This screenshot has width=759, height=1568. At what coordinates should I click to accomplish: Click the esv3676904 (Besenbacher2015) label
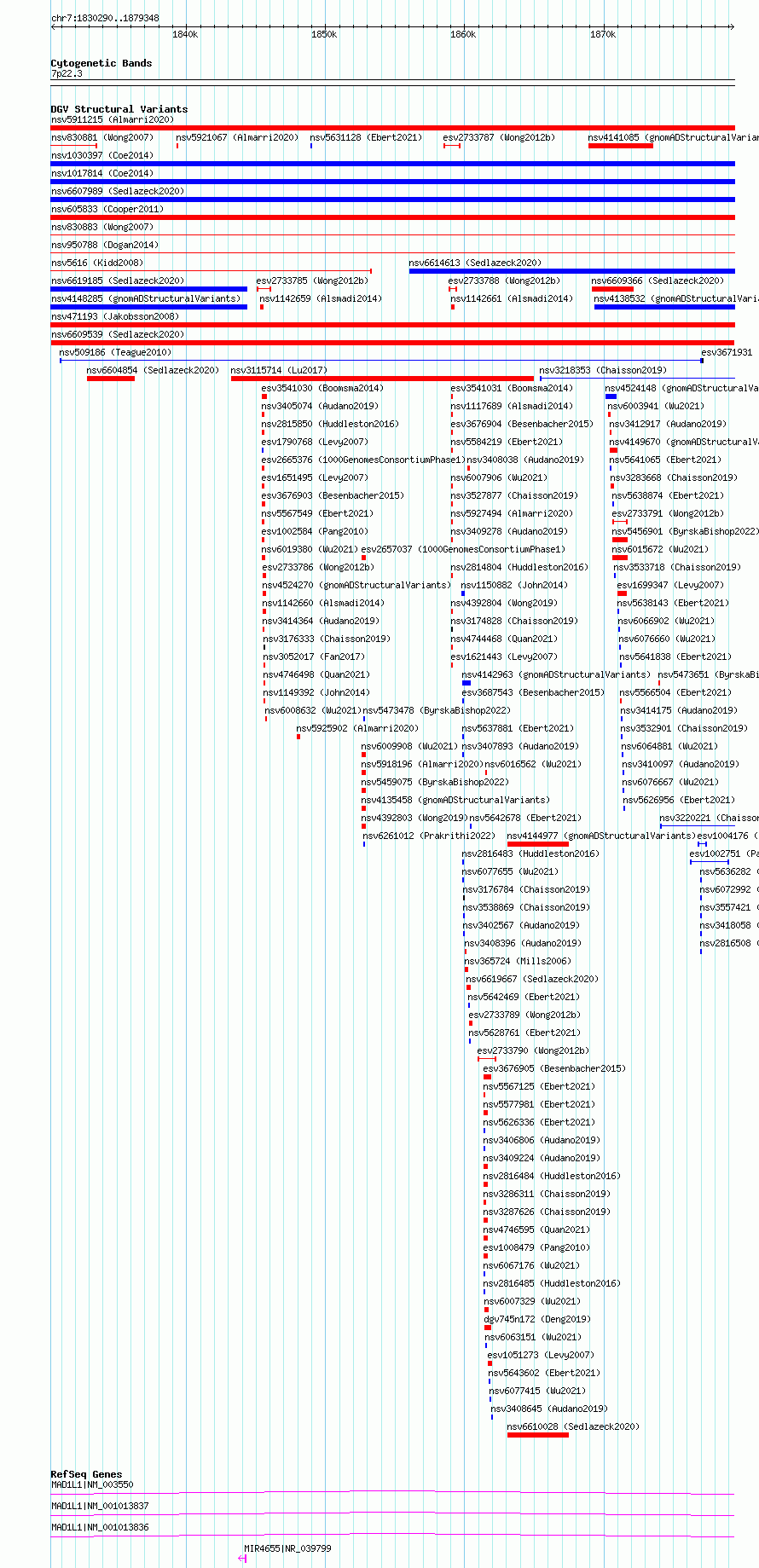(x=522, y=424)
